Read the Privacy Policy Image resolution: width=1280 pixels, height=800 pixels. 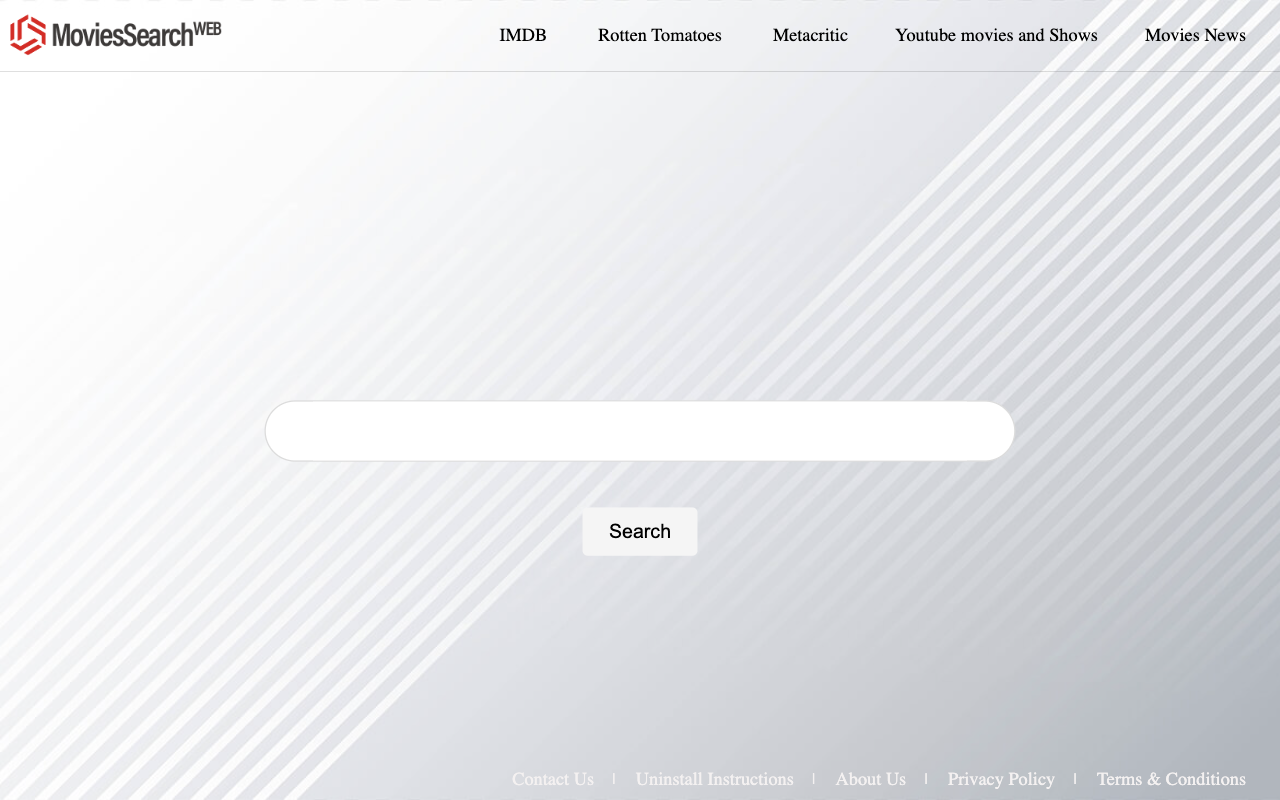tap(1001, 779)
